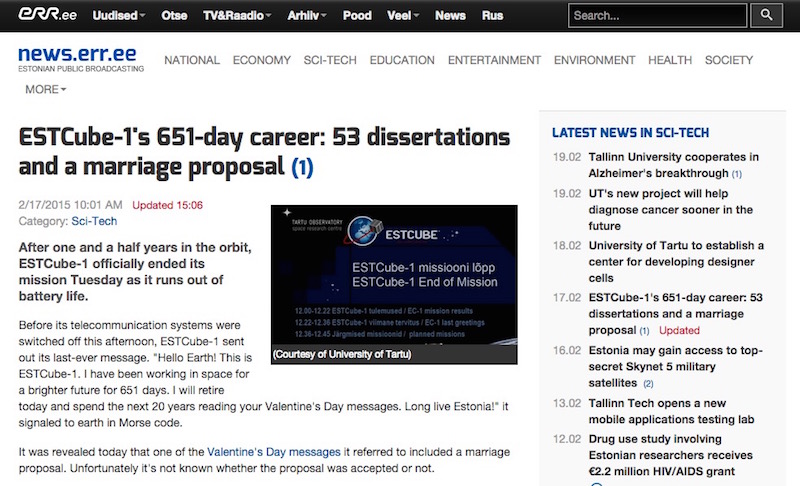Open the Valentine's Day messages link
This screenshot has width=800, height=486.
273,452
